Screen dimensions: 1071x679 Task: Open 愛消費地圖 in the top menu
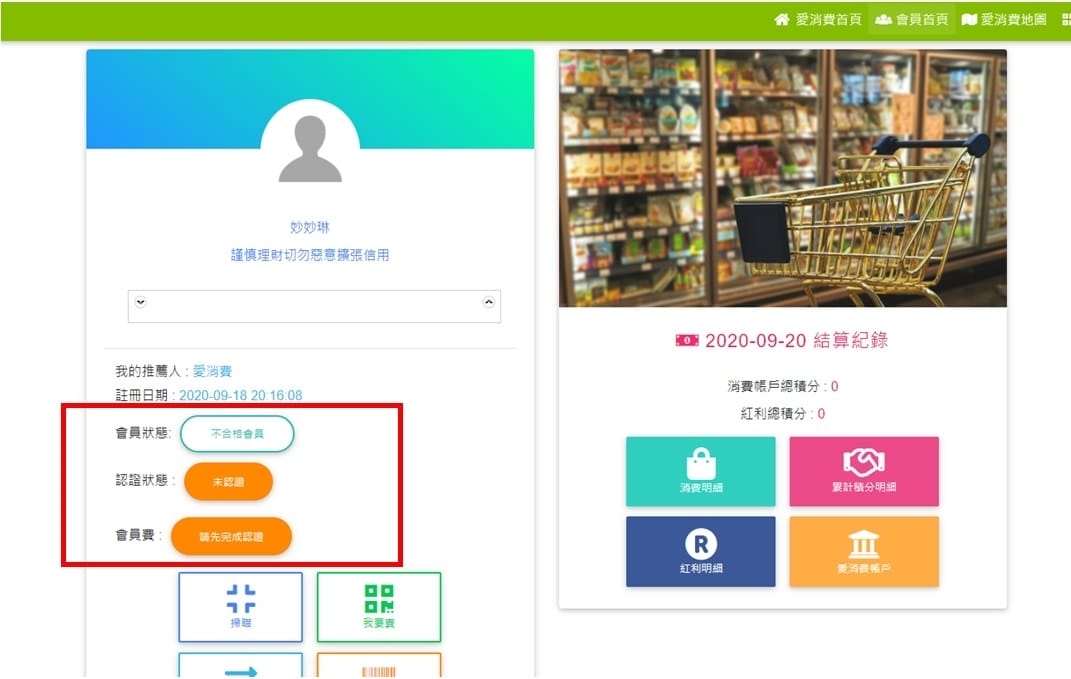(1004, 20)
